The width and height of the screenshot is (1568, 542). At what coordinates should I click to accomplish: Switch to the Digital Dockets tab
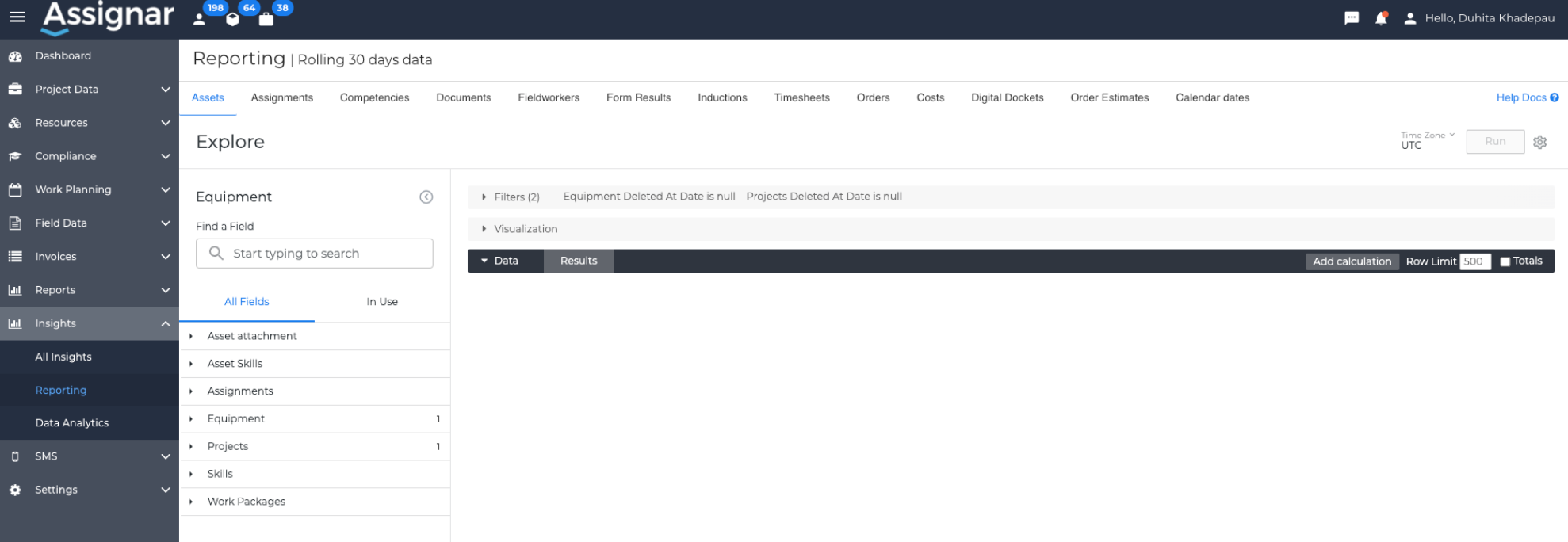pyautogui.click(x=1008, y=97)
